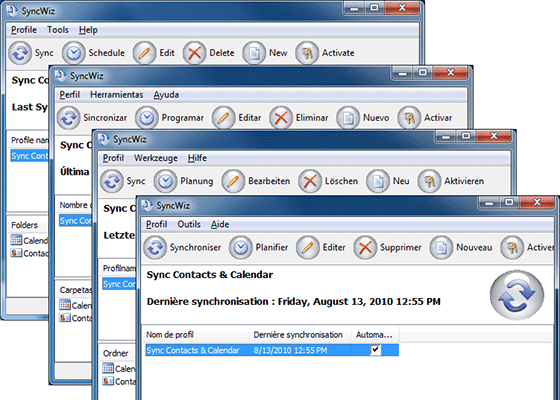Click Contacts folder item in German window
This screenshot has height=400, width=560.
click(x=119, y=381)
